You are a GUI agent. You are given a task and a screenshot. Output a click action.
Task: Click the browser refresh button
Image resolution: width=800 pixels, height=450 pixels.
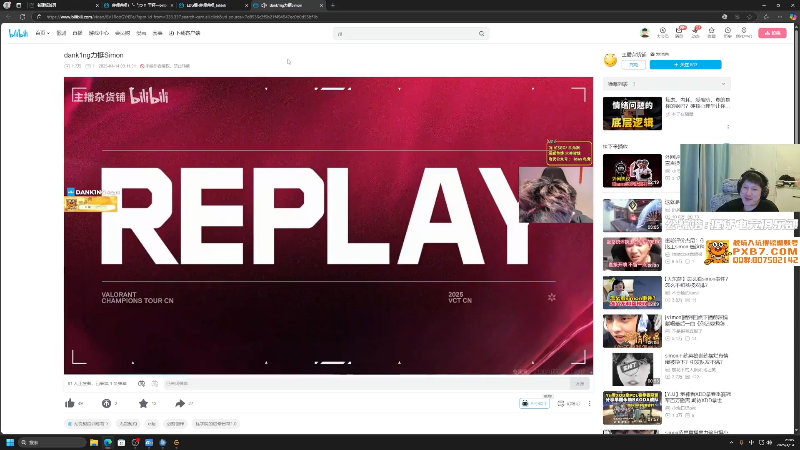[x=22, y=17]
